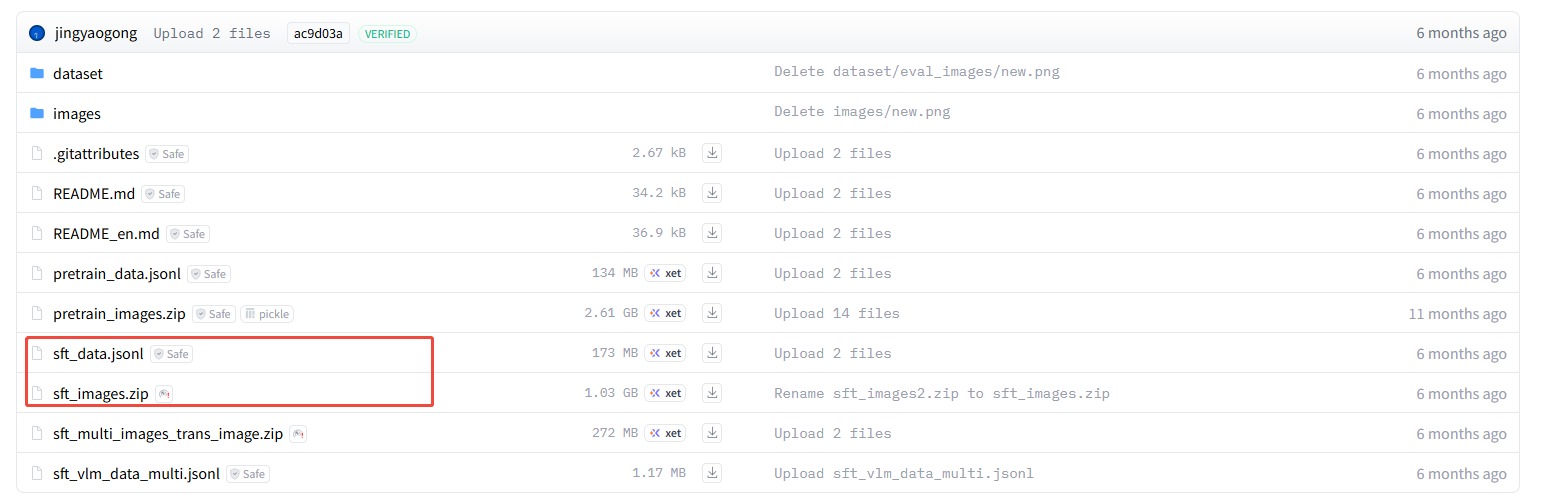This screenshot has height=503, width=1557.
Task: Click "6 months ago" in the dataset row
Action: [x=1461, y=74]
